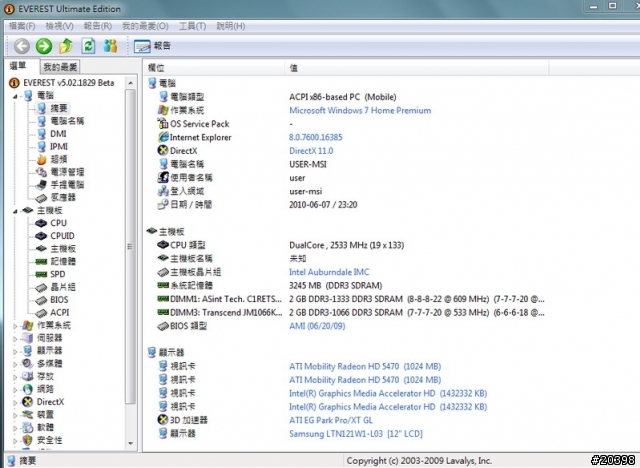This screenshot has height=468, width=640.
Task: Select EVEREST v5.02.1829 Beta root node
Action: coord(69,83)
